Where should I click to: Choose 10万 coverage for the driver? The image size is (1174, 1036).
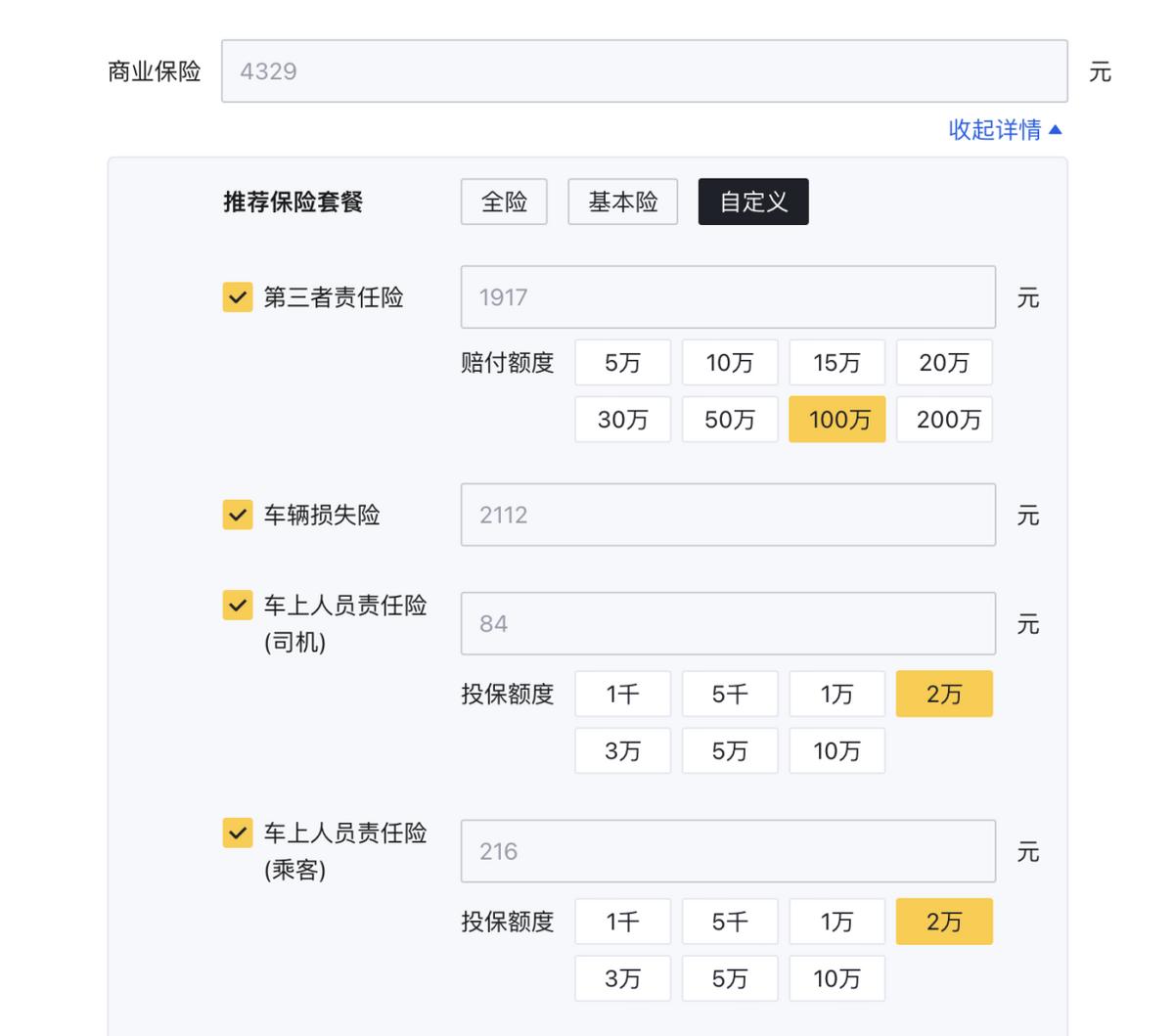(x=836, y=750)
